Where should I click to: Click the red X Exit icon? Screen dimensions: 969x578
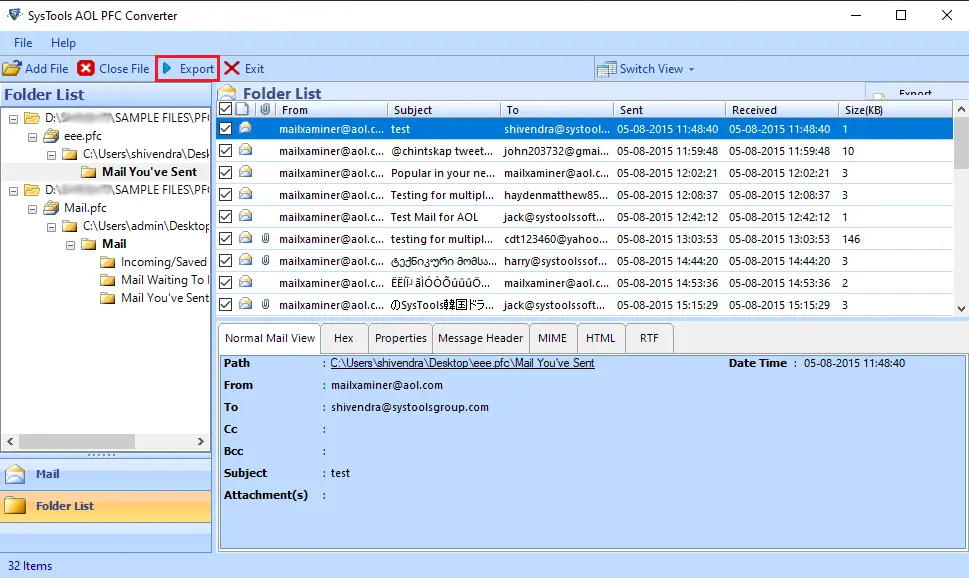point(232,69)
